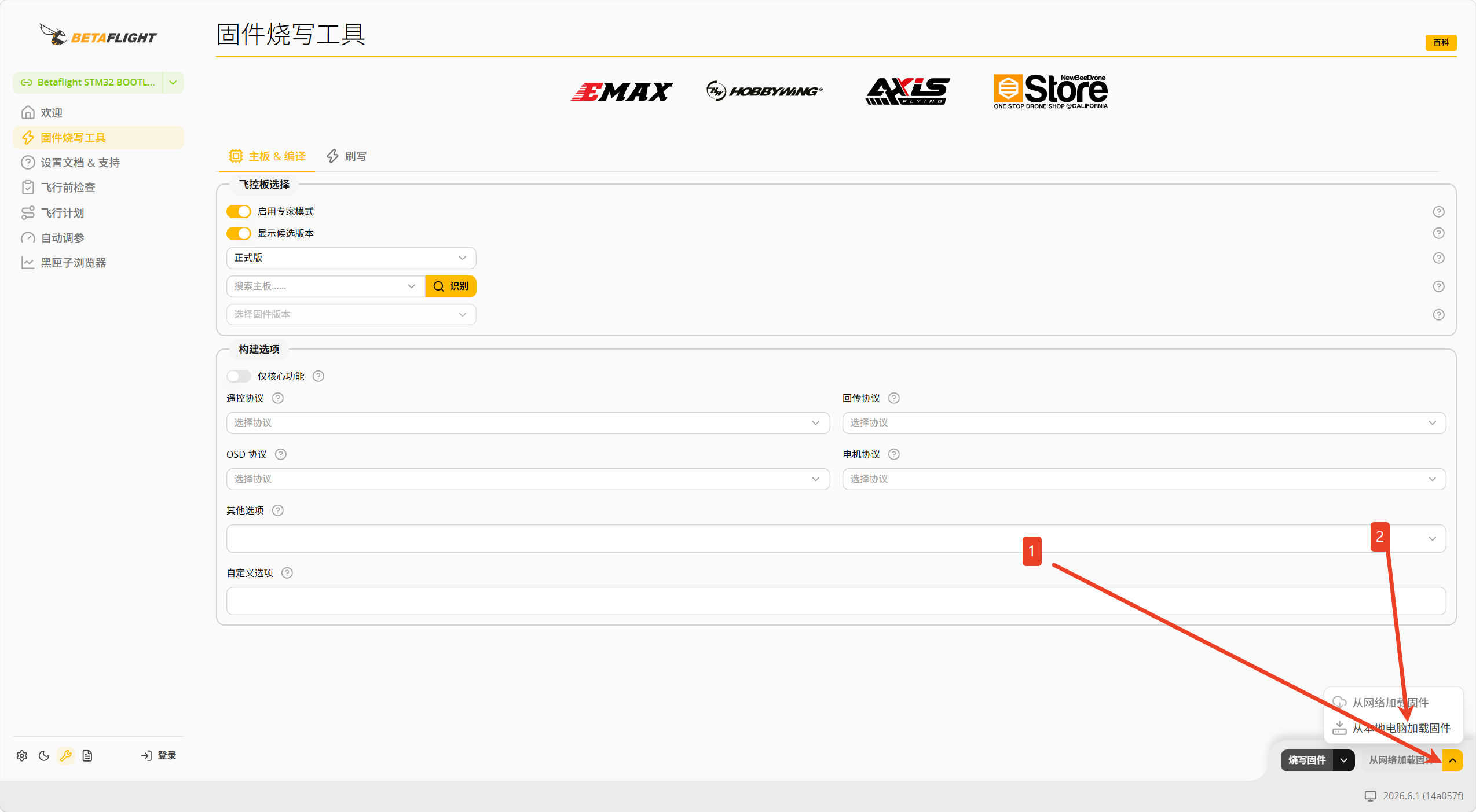Viewport: 1476px width, 812px height.
Task: Open the 正式版 release type dropdown
Action: point(351,258)
